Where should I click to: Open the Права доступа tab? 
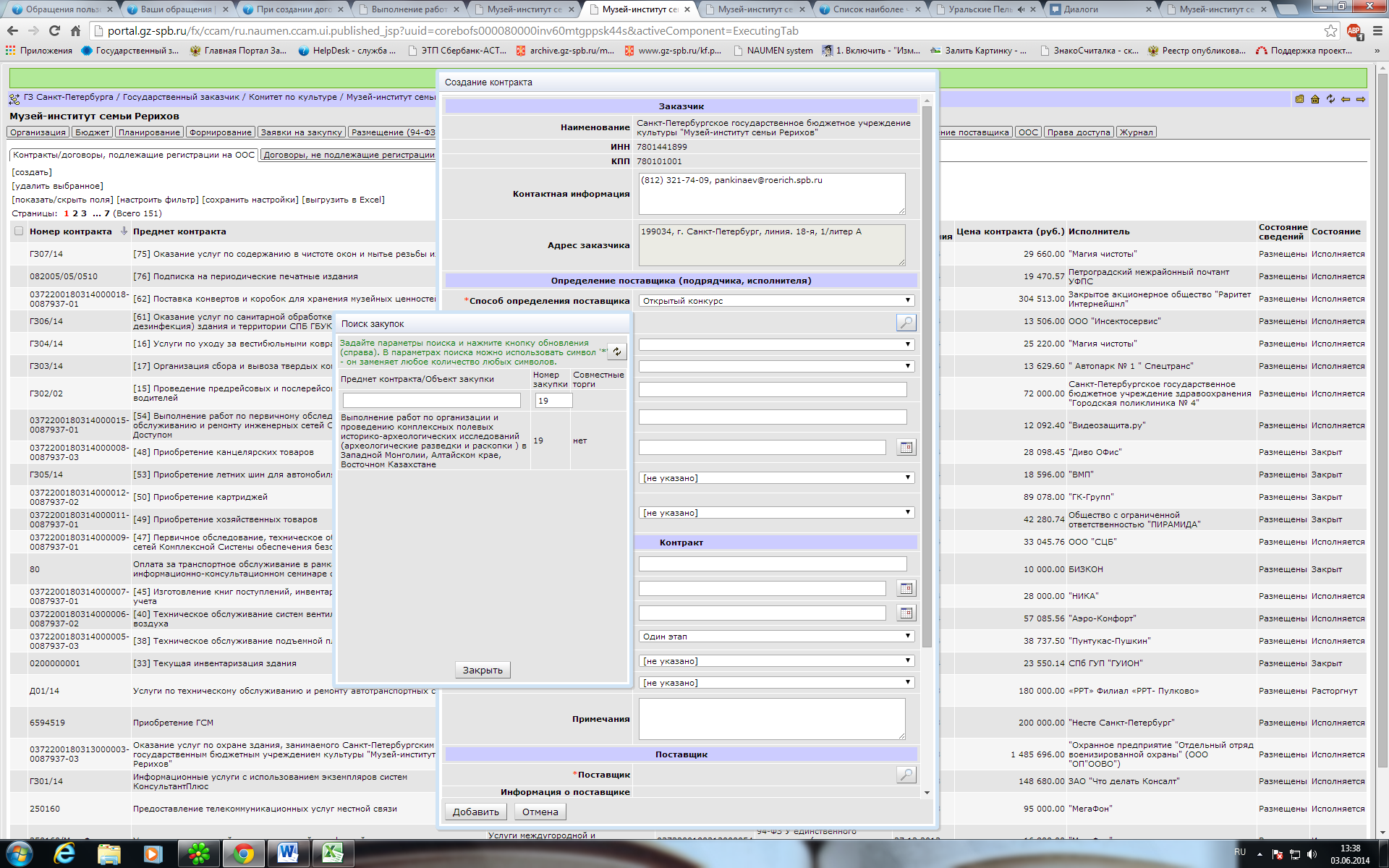click(x=1079, y=132)
